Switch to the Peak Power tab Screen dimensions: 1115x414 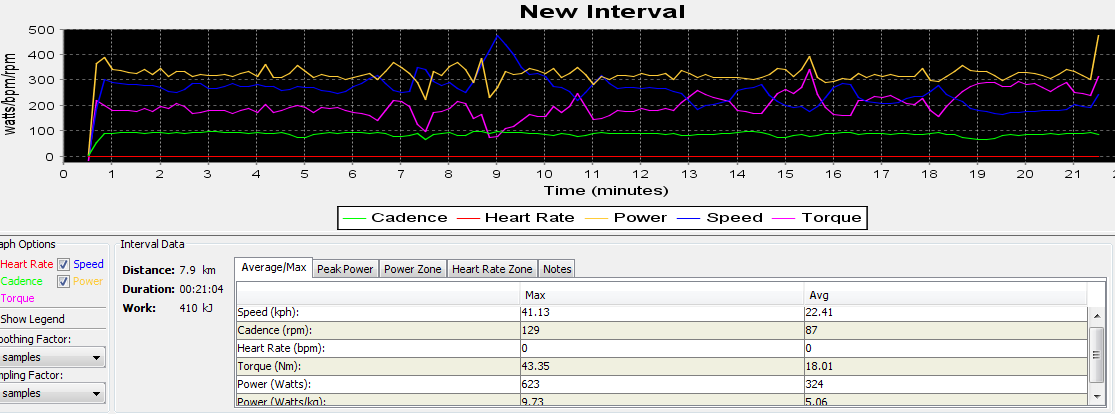tap(345, 269)
